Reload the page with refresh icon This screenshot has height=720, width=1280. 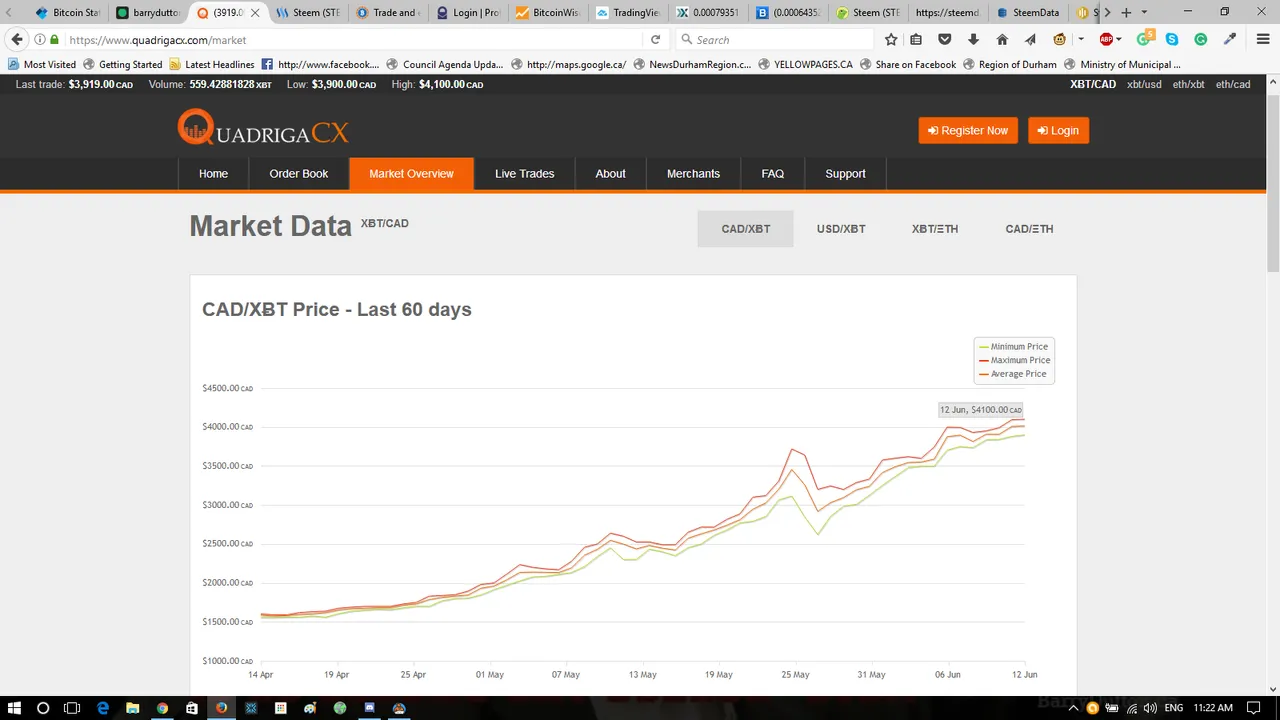tap(655, 40)
